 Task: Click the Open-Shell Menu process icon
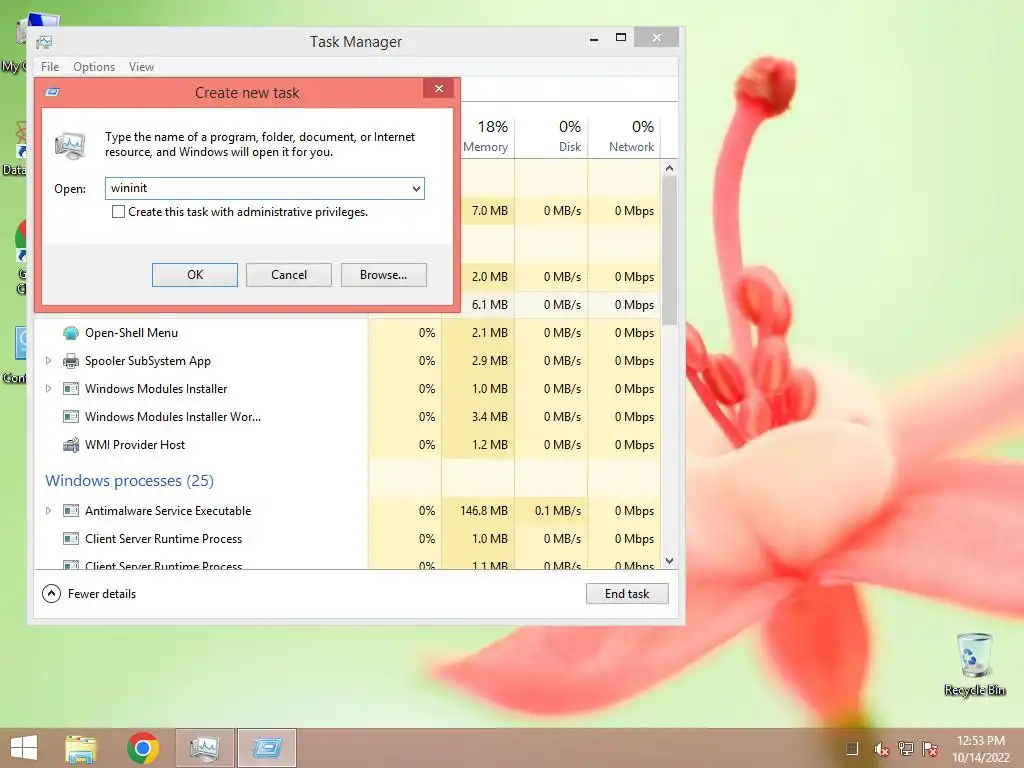point(71,333)
